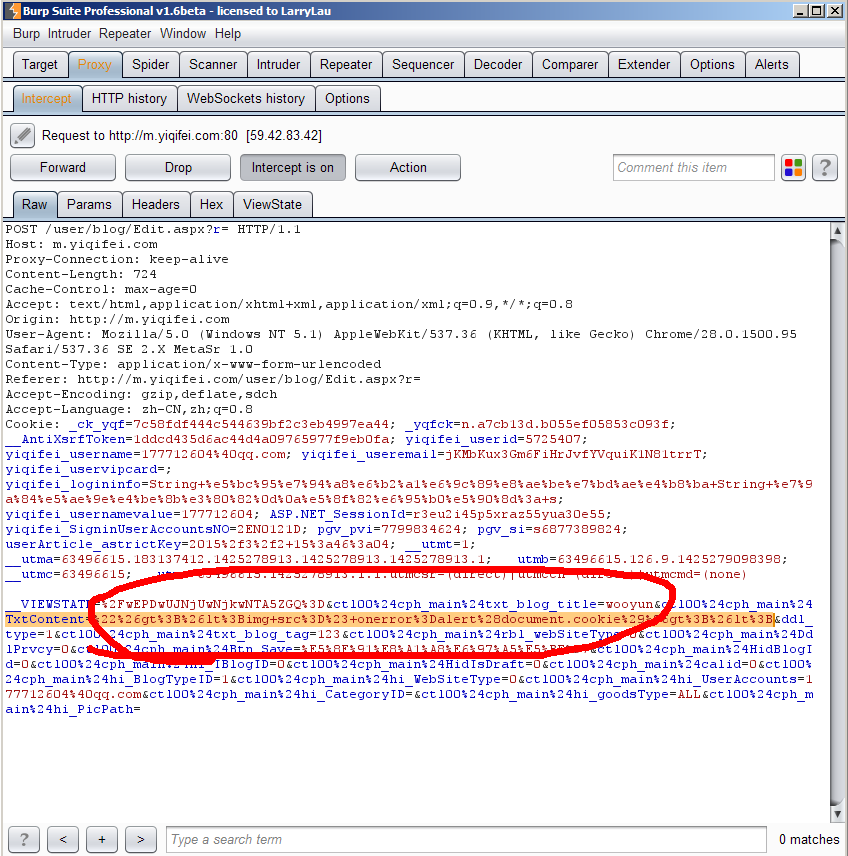The width and height of the screenshot is (848, 856).
Task: Select the Proxy main tab
Action: click(94, 64)
